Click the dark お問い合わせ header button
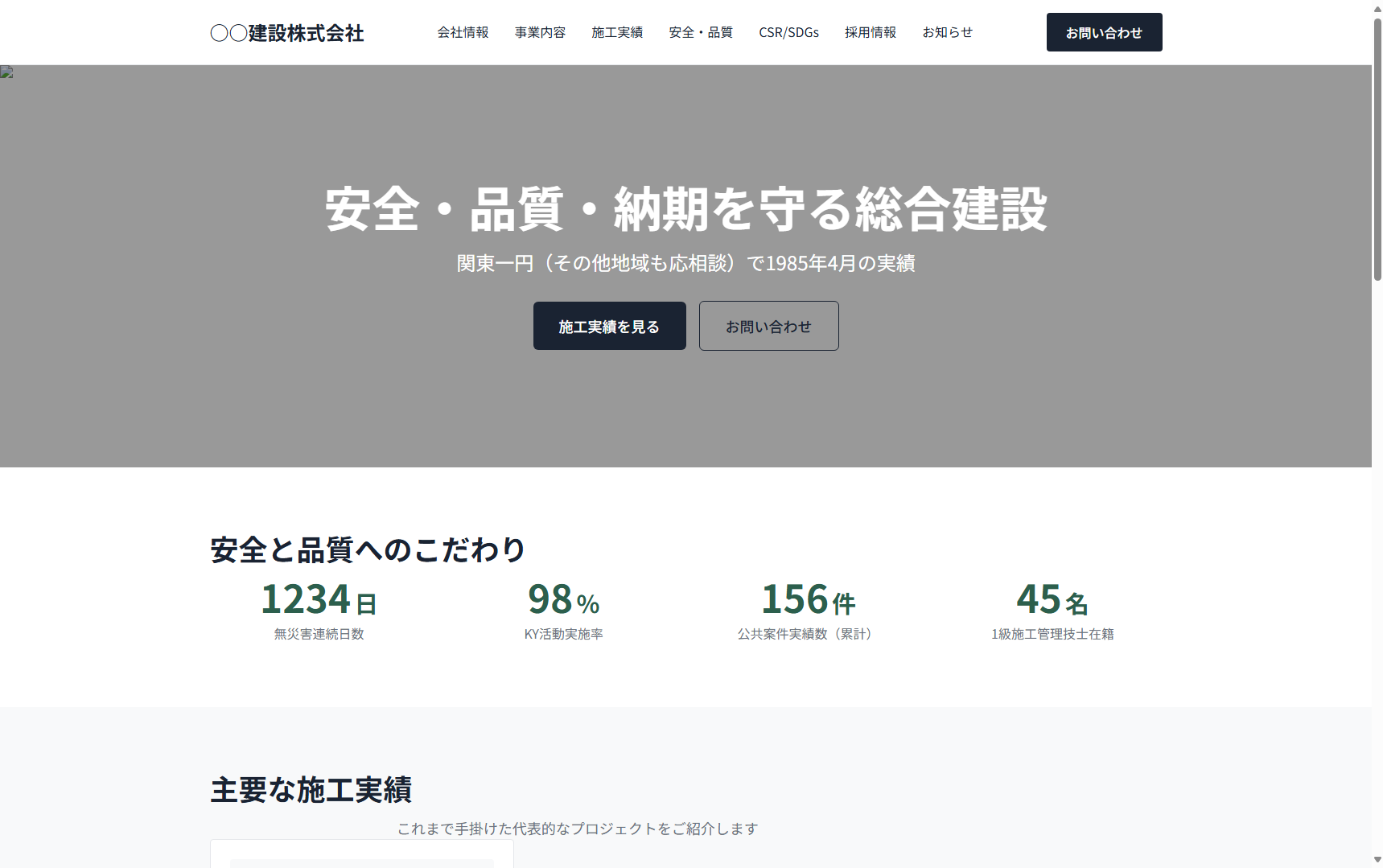This screenshot has width=1383, height=868. 1103,32
